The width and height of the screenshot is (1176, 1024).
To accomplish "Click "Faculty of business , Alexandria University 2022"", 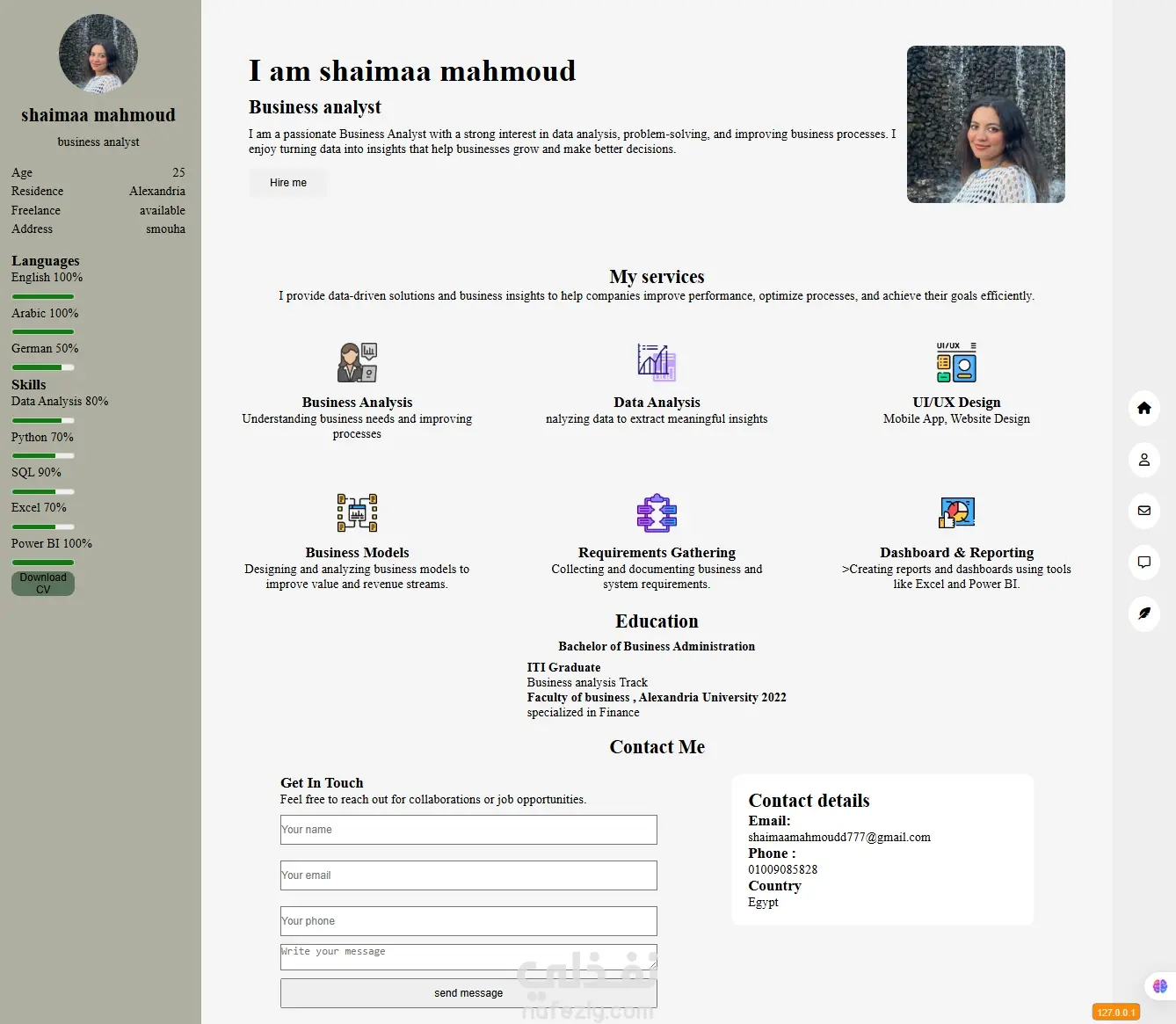I will [x=657, y=698].
